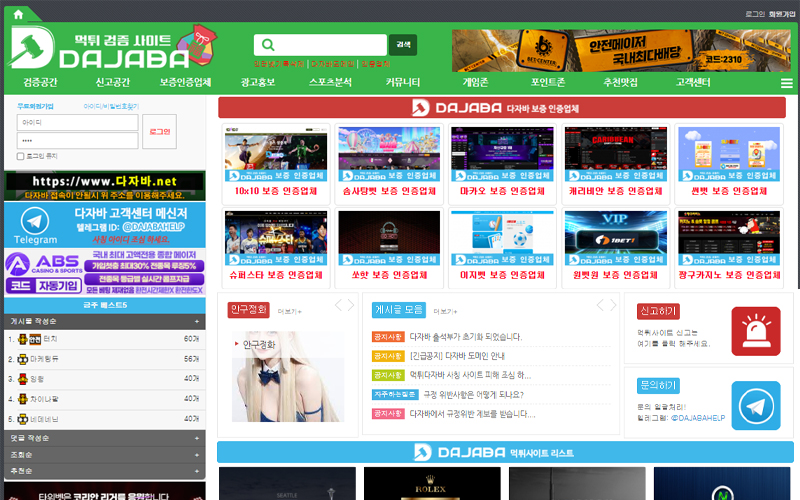Image resolution: width=800 pixels, height=500 pixels.
Task: Open post 다자바에서 규정위반 제보를 받습니다
Action: tap(472, 414)
